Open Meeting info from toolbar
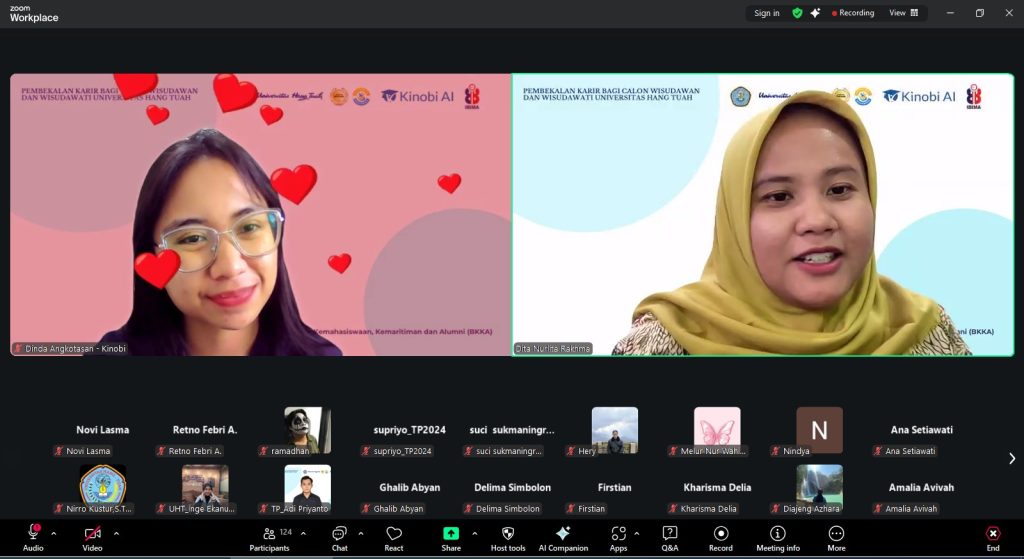Viewport: 1024px width, 559px height. tap(777, 537)
